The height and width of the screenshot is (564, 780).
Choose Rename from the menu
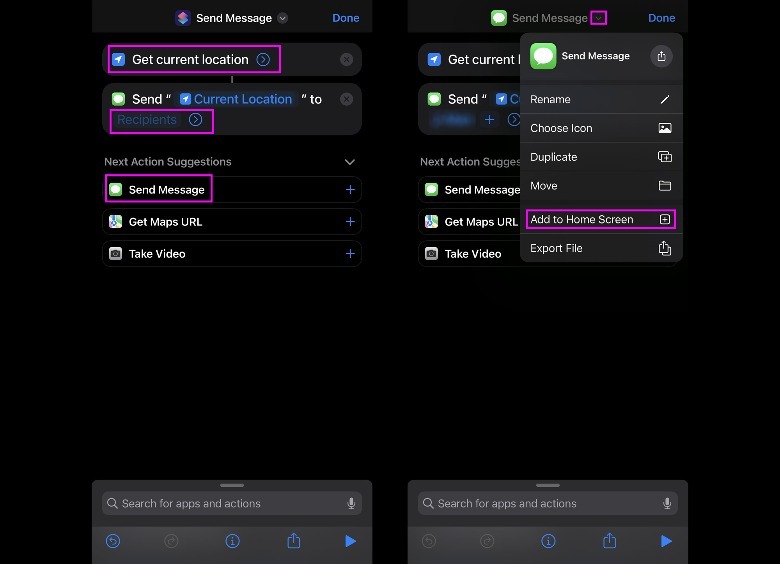coord(601,99)
